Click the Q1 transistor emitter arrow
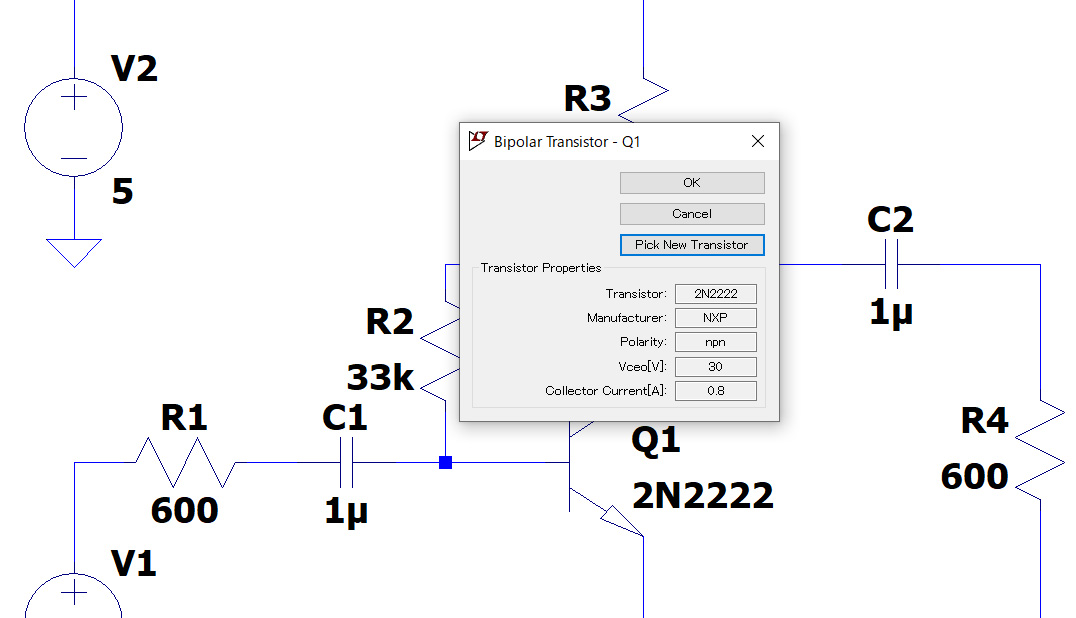1076x618 pixels. 622,521
